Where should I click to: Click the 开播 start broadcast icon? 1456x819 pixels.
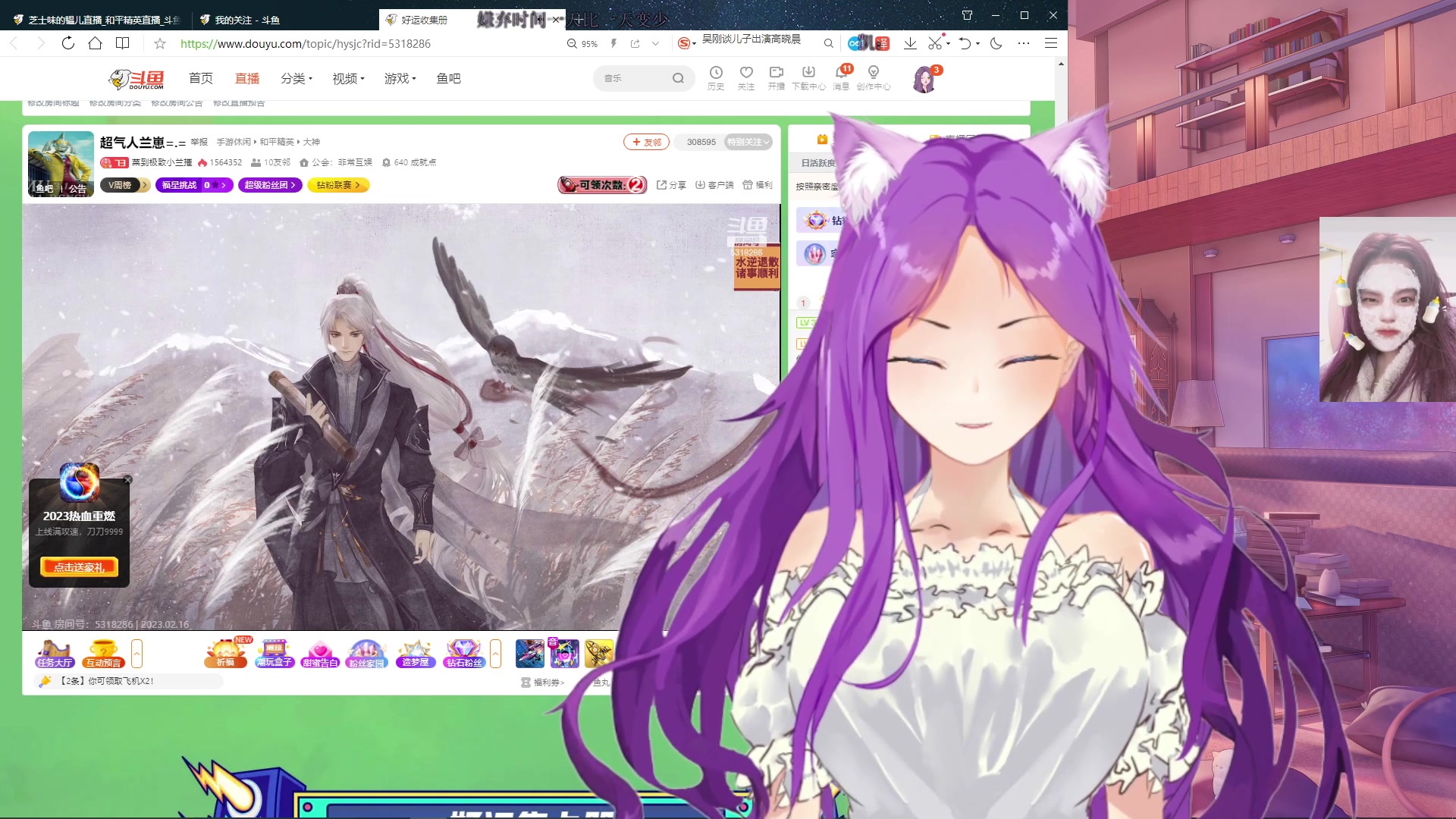click(776, 77)
